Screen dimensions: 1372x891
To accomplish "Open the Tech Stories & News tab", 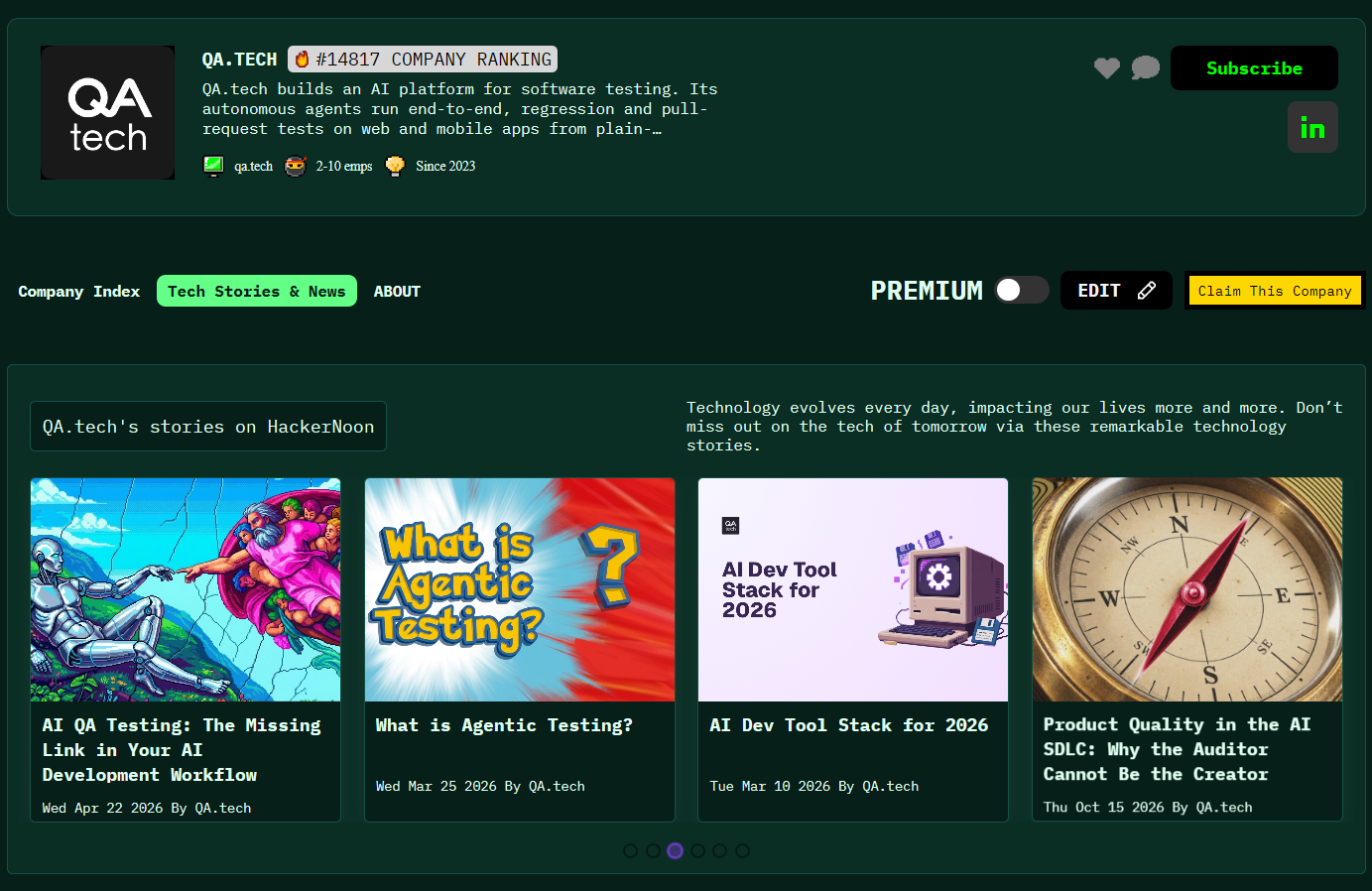I will [257, 291].
